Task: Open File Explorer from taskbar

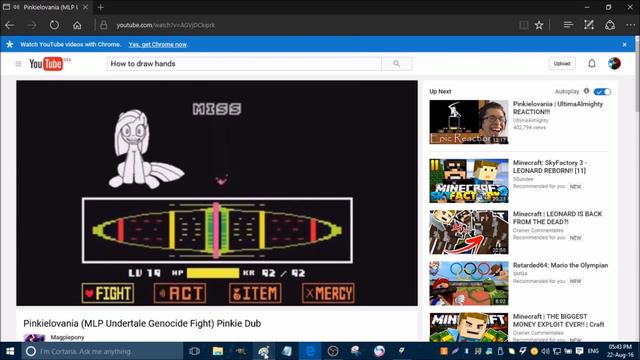Action: [x=218, y=351]
